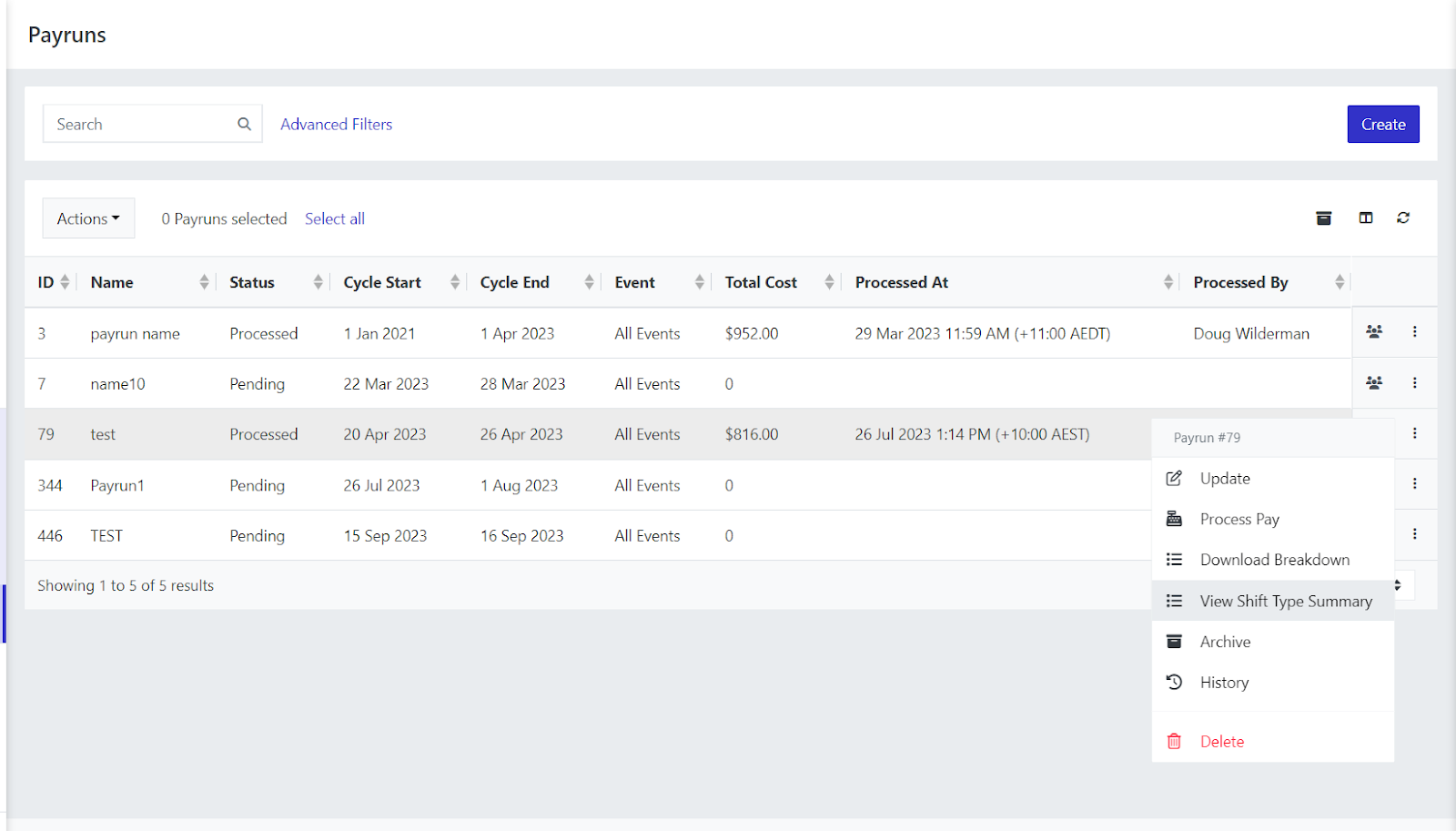
Task: Click the archive box icon in toolbar
Action: click(x=1324, y=218)
